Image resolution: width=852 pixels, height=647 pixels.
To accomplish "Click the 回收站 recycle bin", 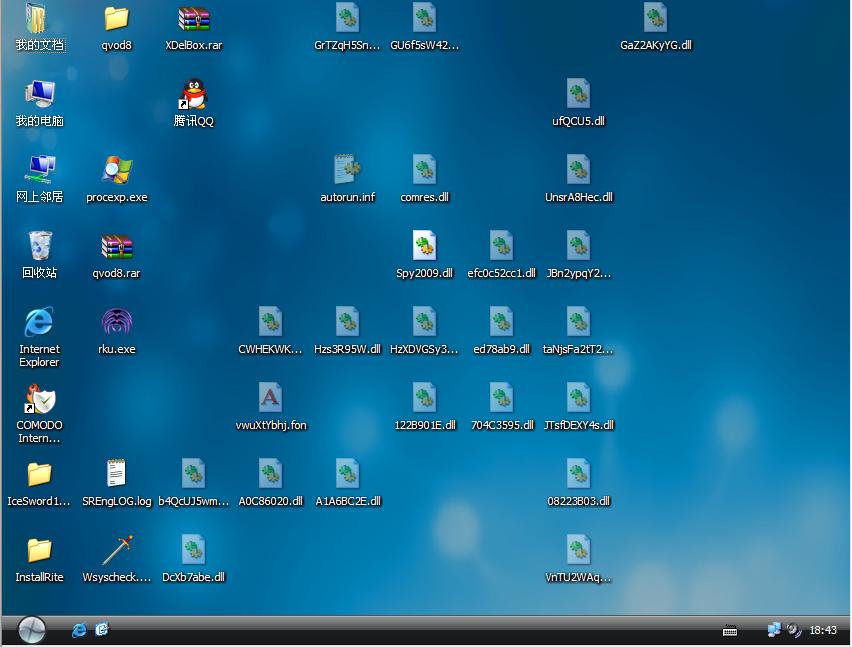I will point(39,248).
